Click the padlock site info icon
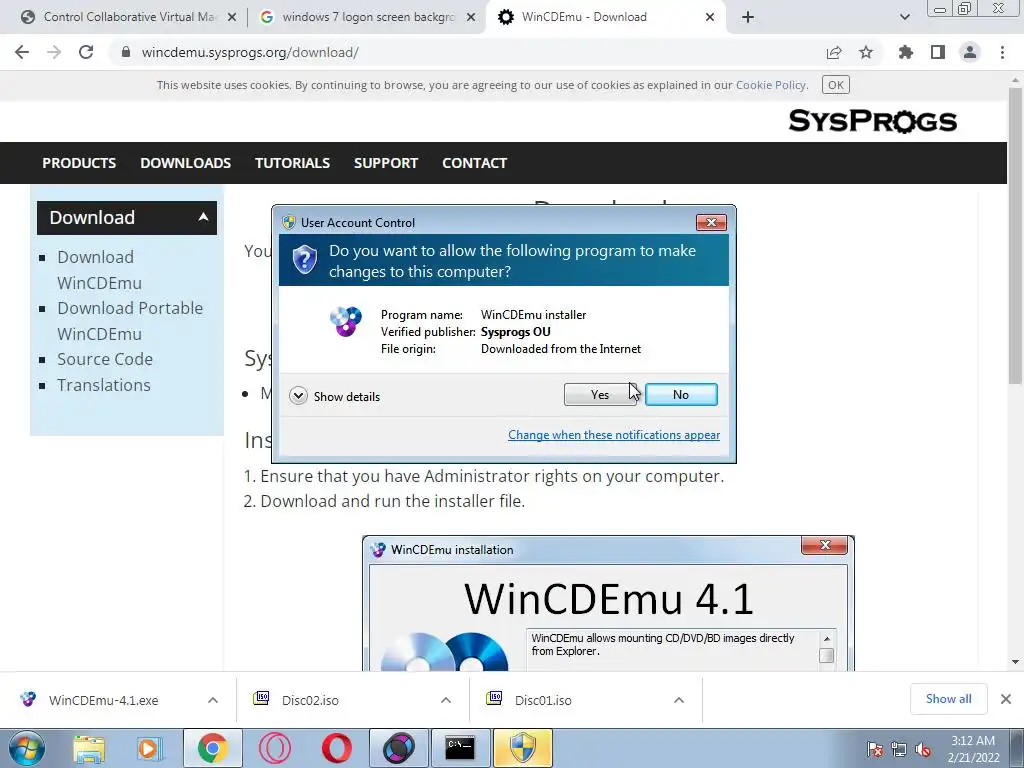The height and width of the screenshot is (768, 1024). coord(126,52)
